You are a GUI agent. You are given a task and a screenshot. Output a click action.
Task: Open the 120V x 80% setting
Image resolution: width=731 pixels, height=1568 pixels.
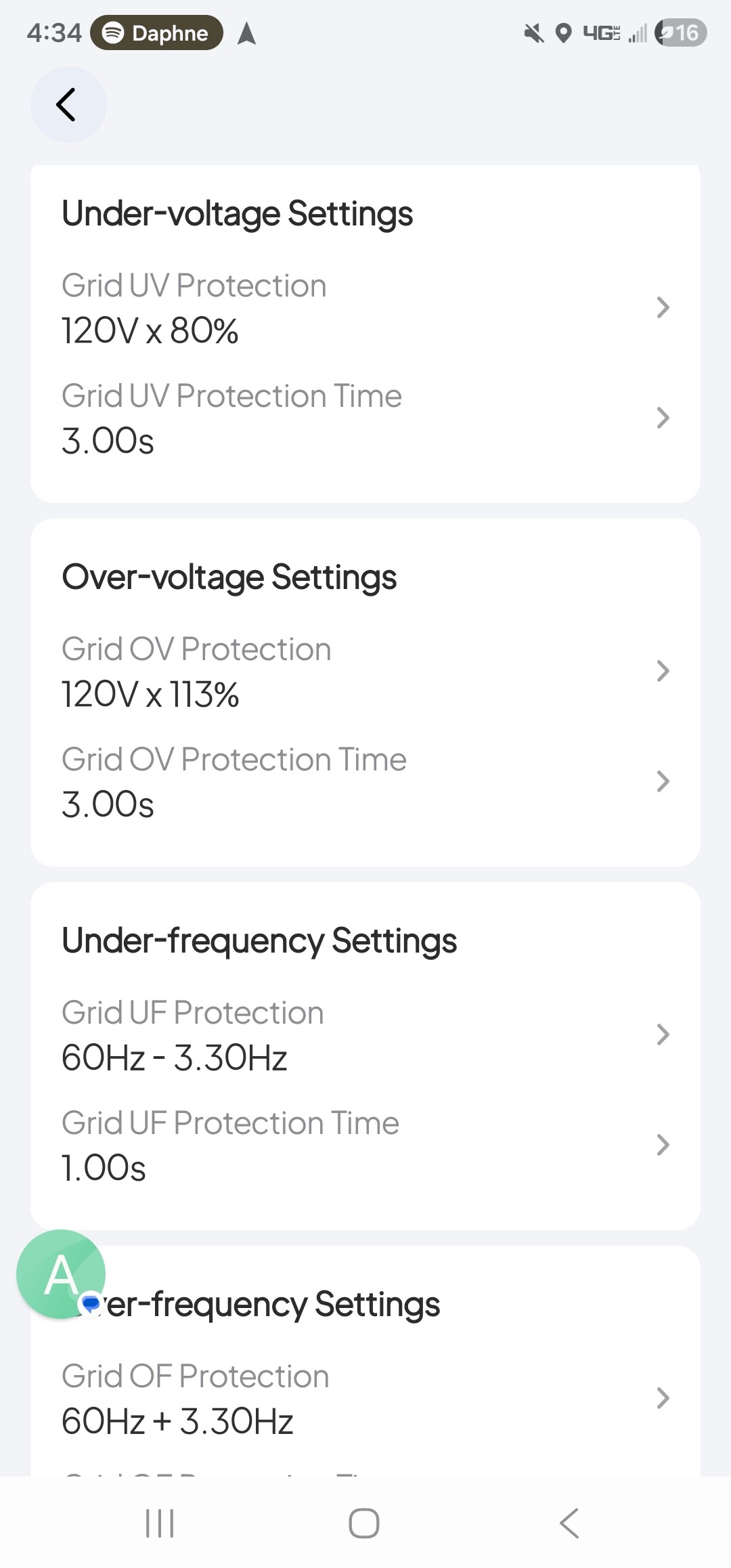click(150, 331)
